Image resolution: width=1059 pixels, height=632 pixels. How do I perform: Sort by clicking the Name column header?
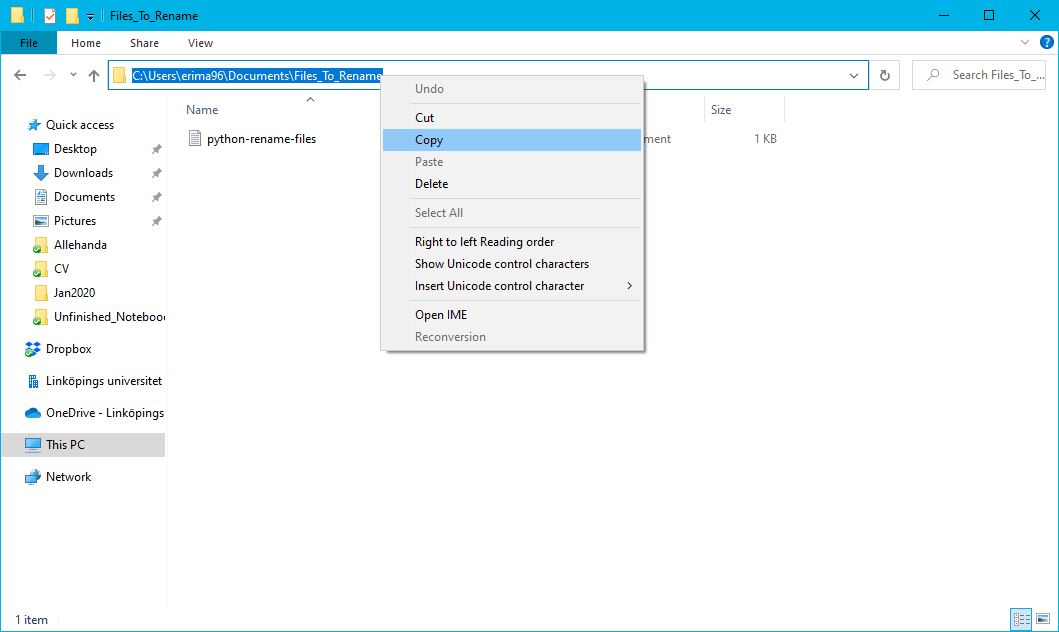202,110
